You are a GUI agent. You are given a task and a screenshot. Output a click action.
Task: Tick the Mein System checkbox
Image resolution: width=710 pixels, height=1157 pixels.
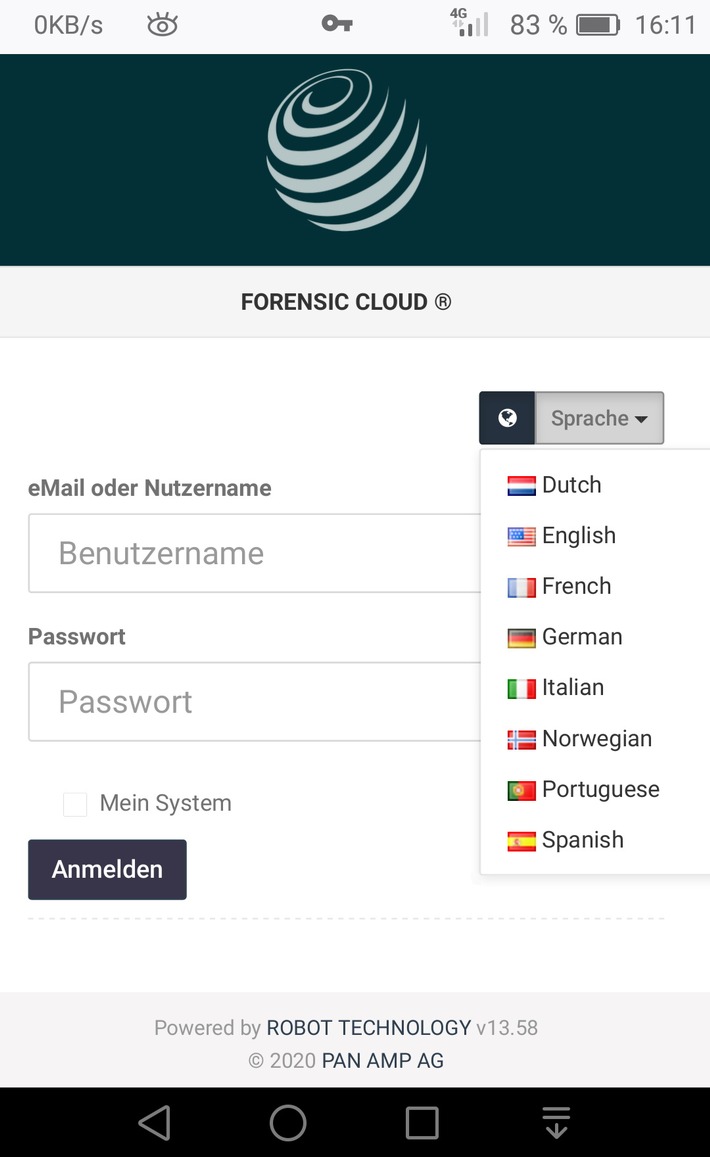click(x=75, y=804)
